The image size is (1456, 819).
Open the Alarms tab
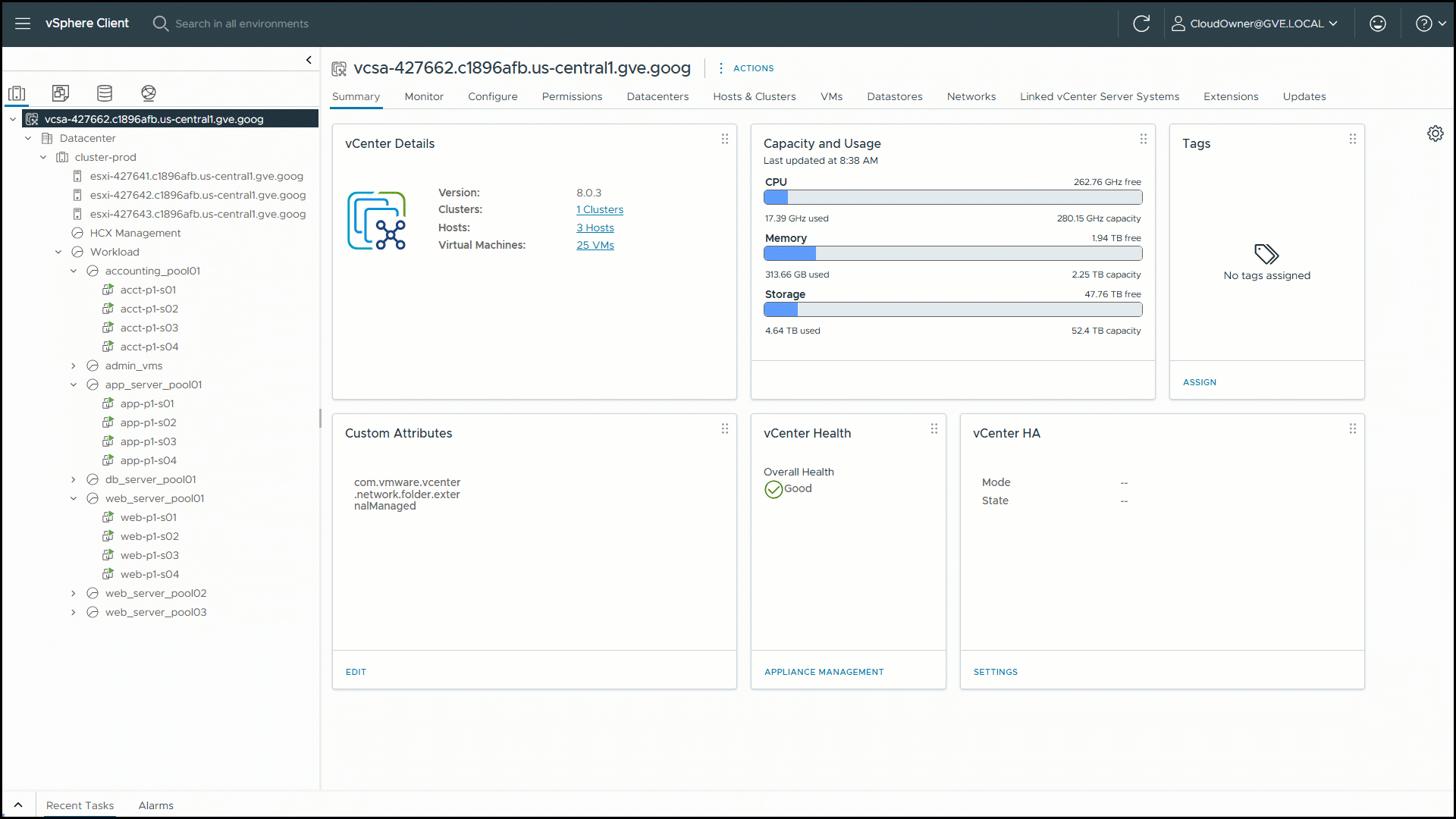point(156,806)
